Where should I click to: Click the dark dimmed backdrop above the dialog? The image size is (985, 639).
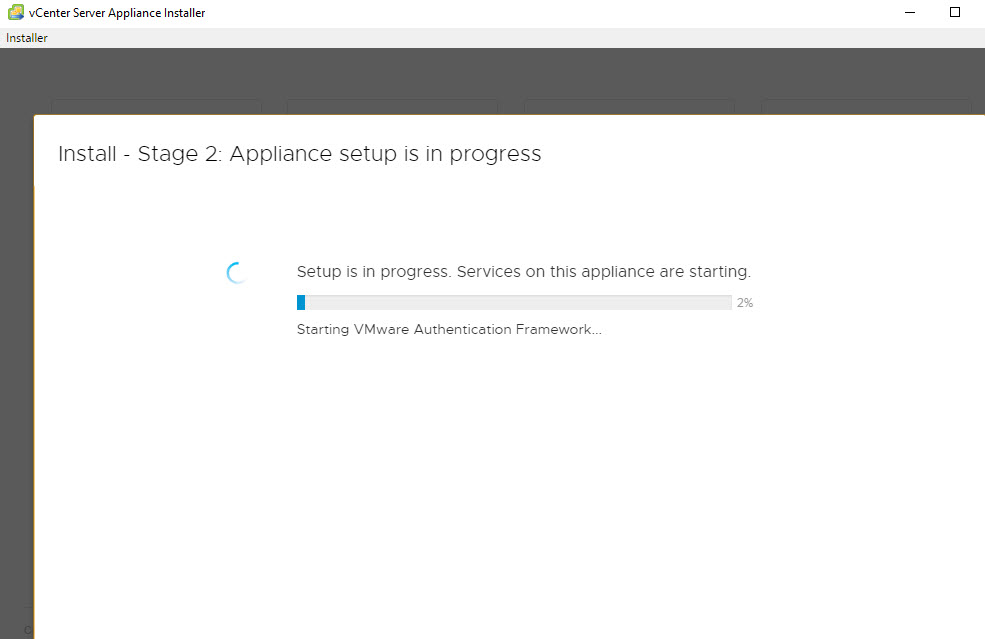500,75
